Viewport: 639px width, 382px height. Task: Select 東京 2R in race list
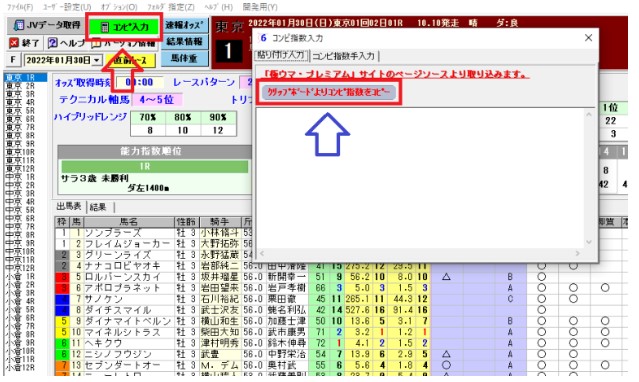coord(20,86)
